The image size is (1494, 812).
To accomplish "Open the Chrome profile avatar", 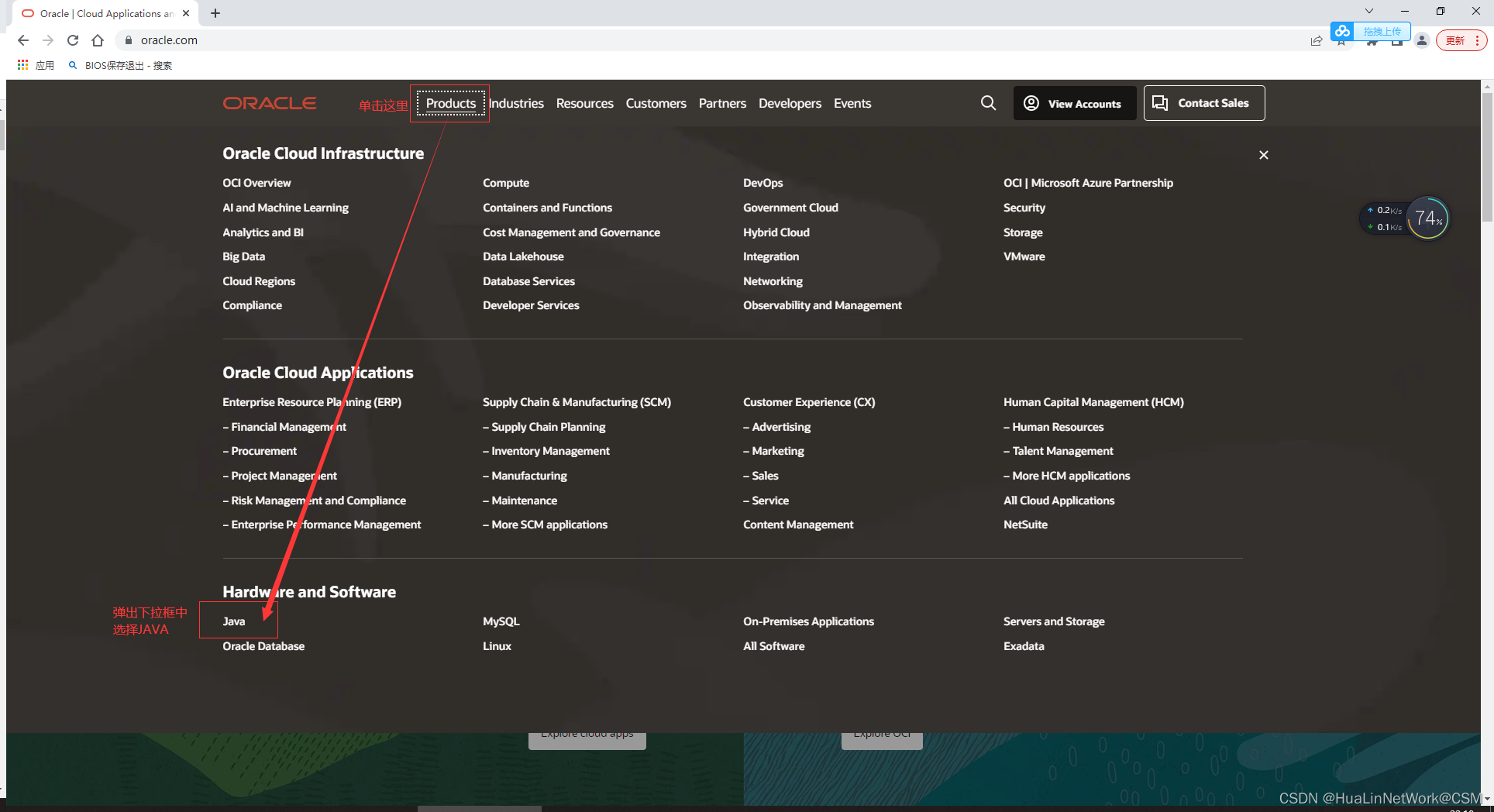I will pyautogui.click(x=1421, y=40).
